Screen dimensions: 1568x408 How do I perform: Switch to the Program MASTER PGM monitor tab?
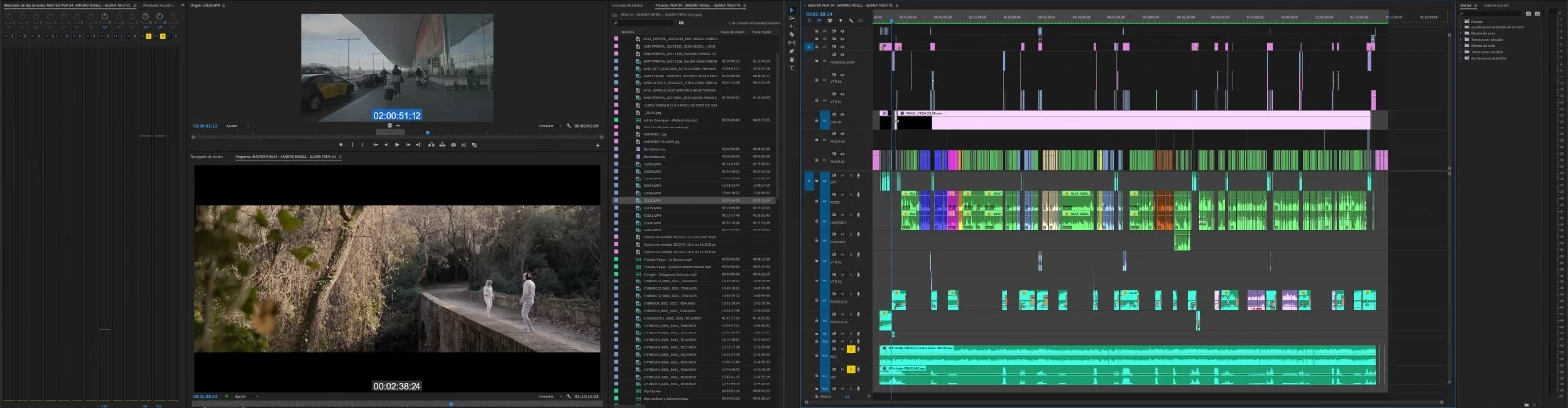coord(285,157)
